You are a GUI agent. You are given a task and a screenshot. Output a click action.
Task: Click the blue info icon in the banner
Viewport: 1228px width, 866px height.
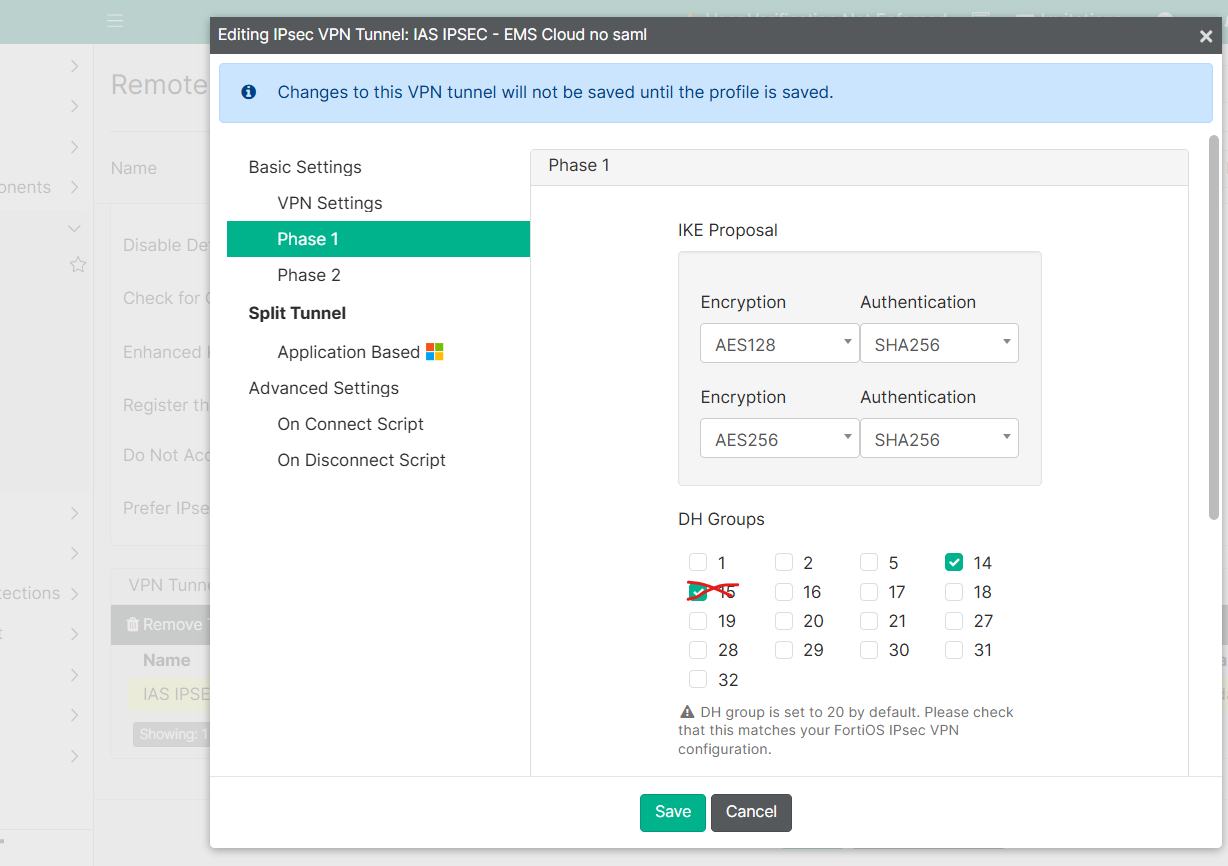click(249, 92)
